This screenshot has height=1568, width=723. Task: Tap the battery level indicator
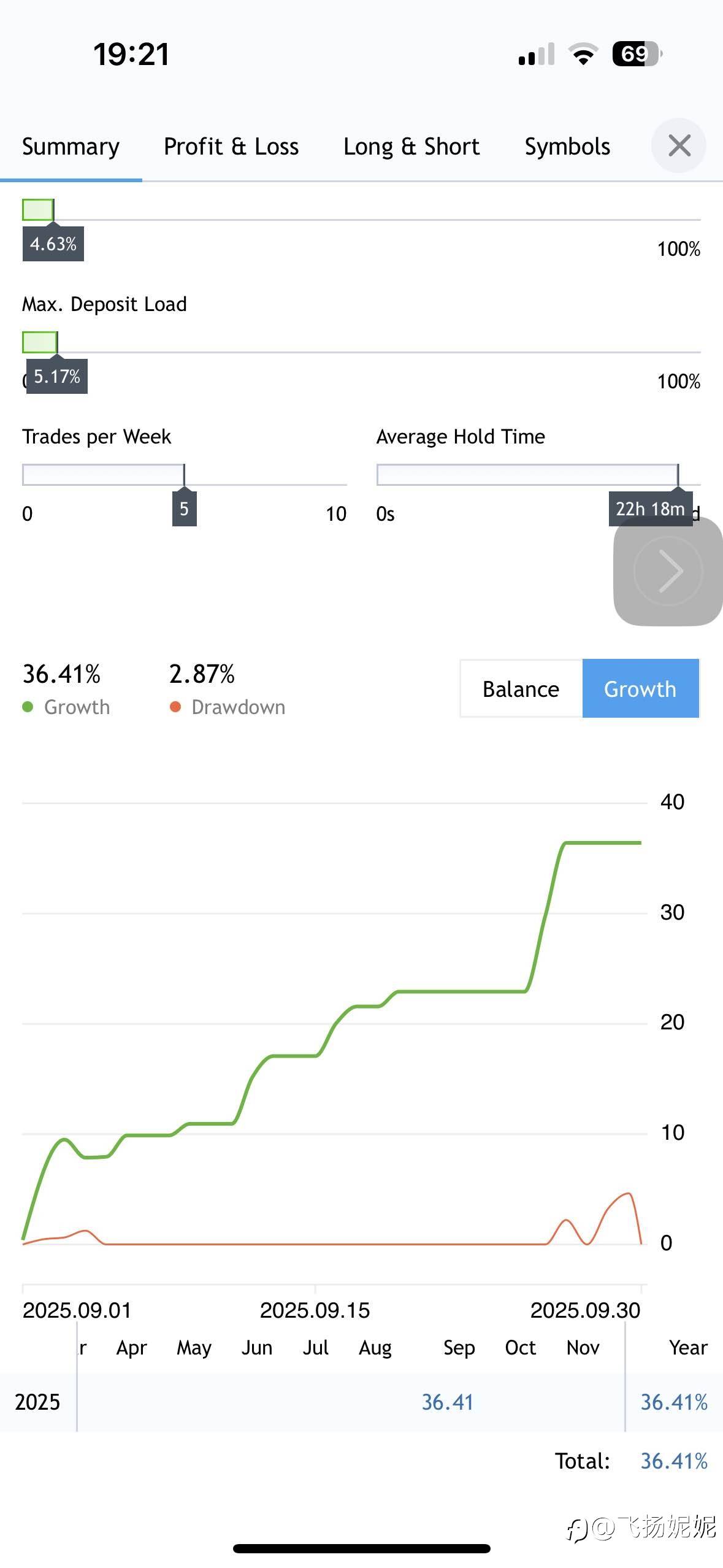[637, 54]
